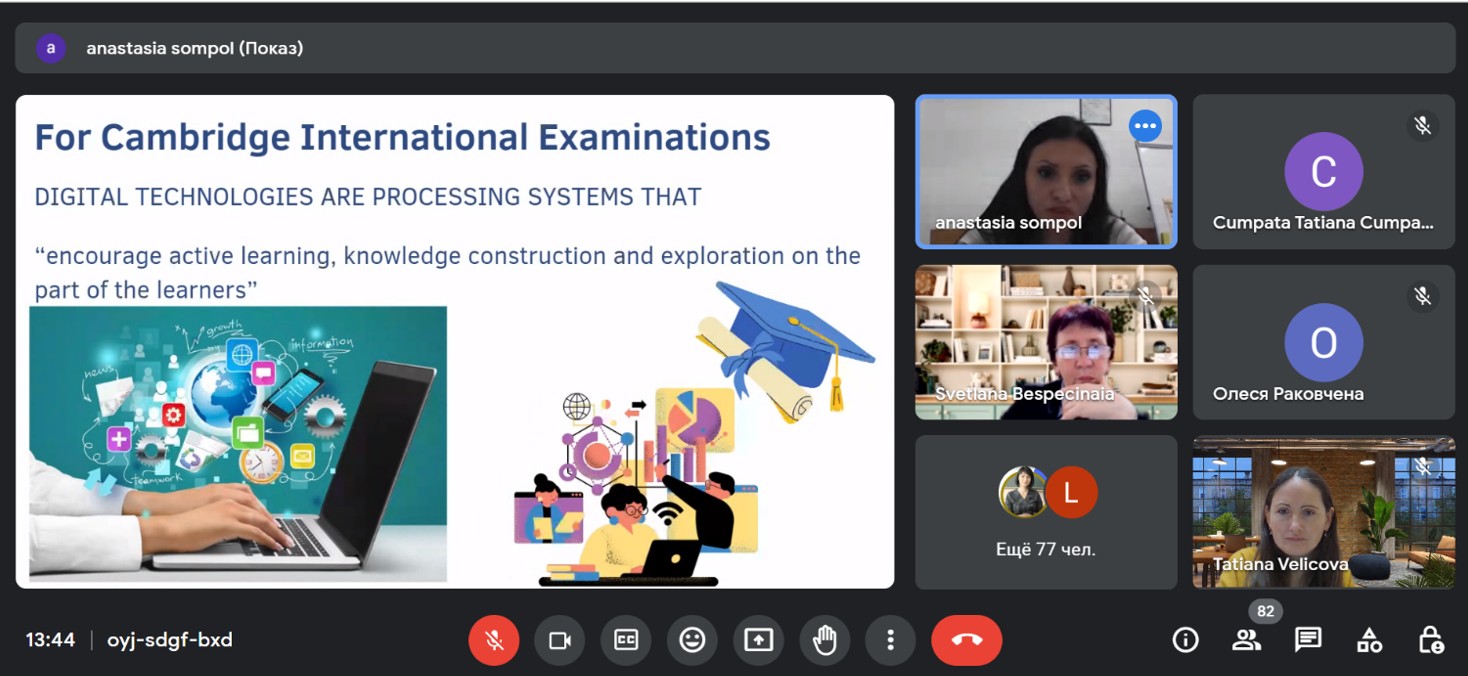Turn on closed captions
Screen dimensions: 1468x676
click(x=626, y=640)
